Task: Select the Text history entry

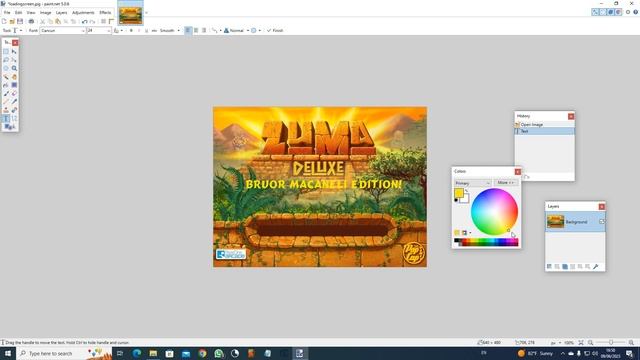Action: (x=544, y=131)
